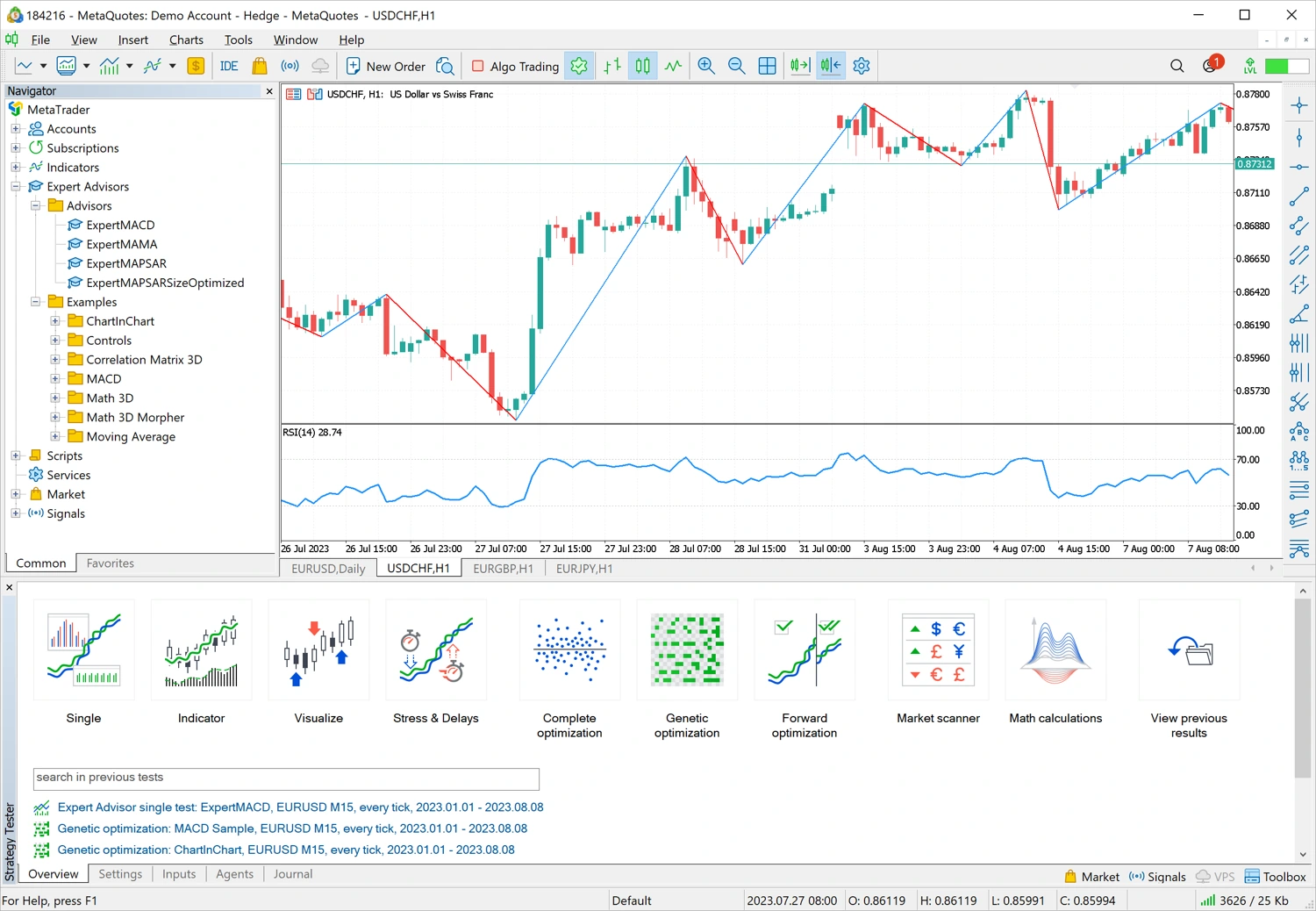Tile windows with the grid icon
The image size is (1316, 911).
pyautogui.click(x=767, y=66)
